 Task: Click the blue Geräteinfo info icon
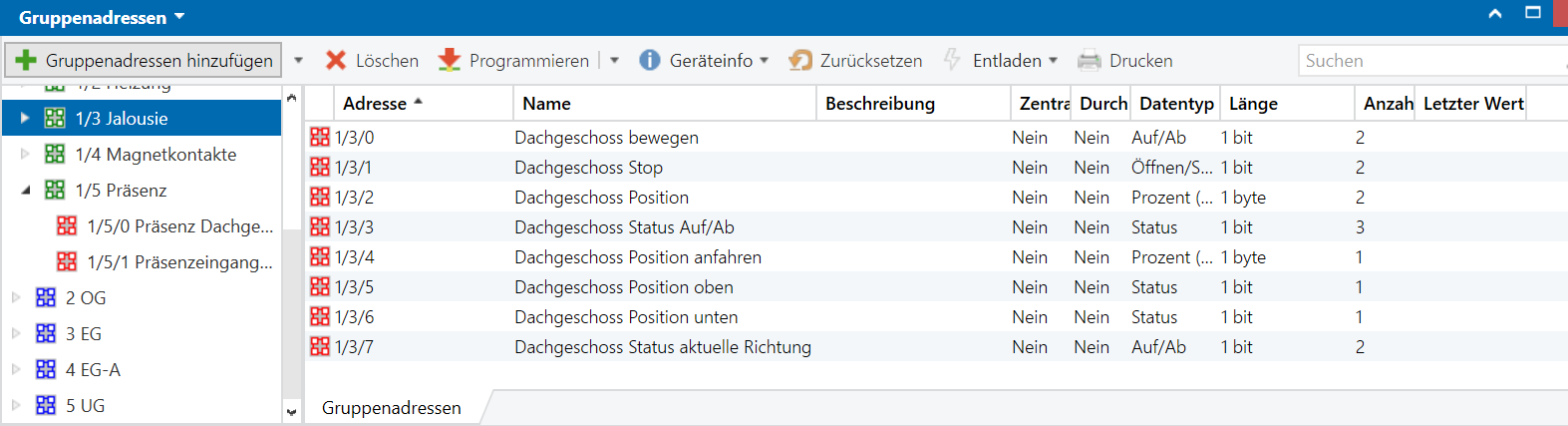pyautogui.click(x=650, y=60)
